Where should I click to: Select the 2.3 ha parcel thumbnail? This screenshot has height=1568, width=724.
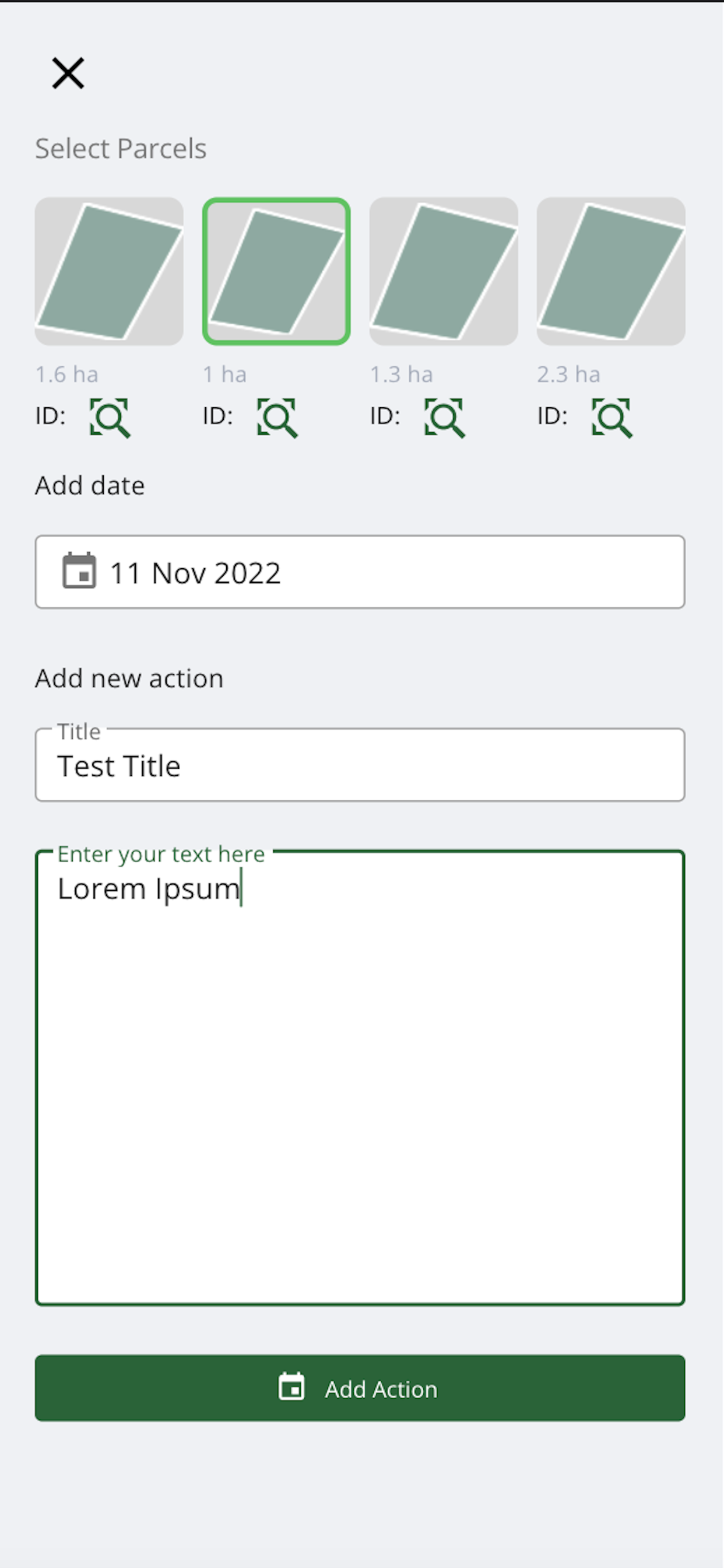tap(611, 271)
